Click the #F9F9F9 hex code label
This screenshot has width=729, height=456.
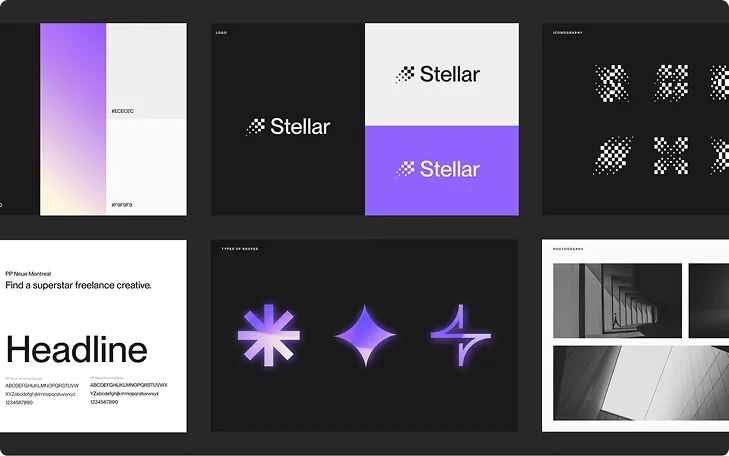[x=122, y=205]
